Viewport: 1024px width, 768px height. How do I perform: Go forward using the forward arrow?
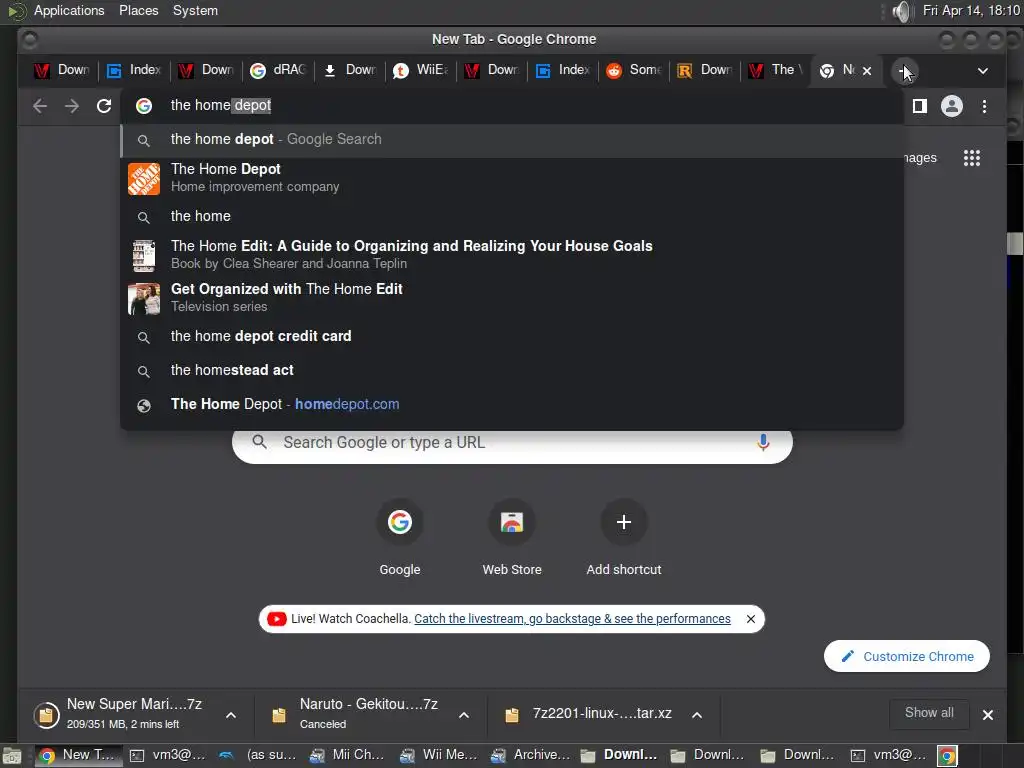[72, 106]
